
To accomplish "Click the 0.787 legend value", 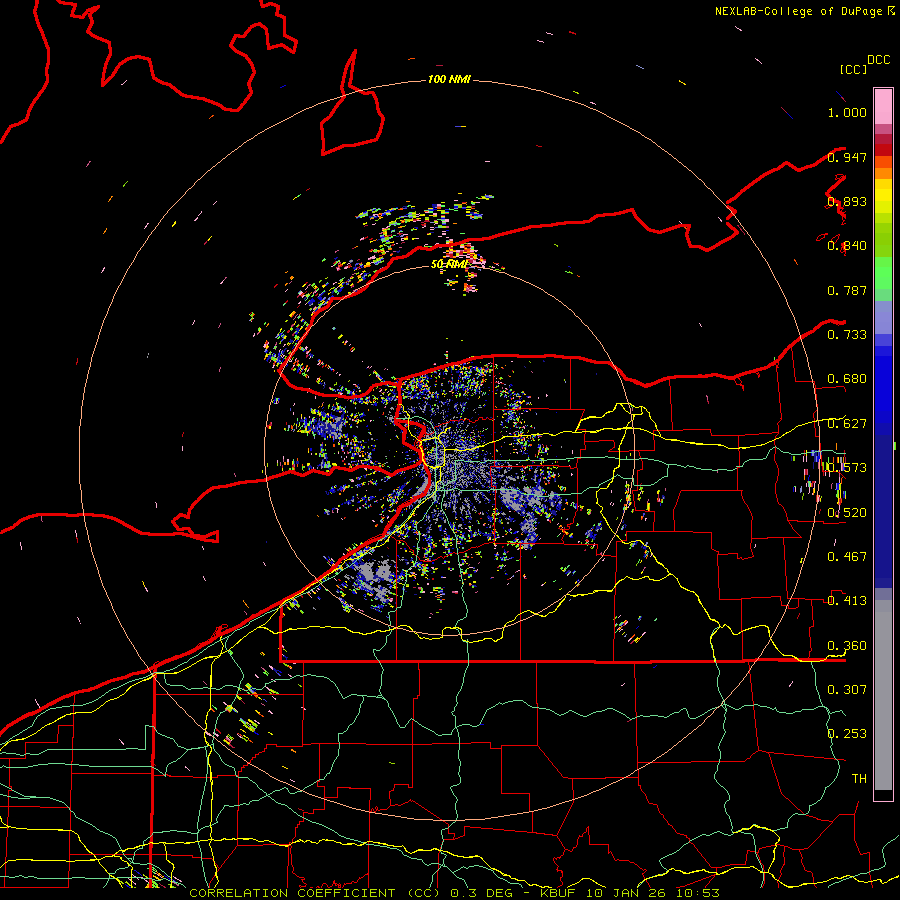I will (x=847, y=290).
